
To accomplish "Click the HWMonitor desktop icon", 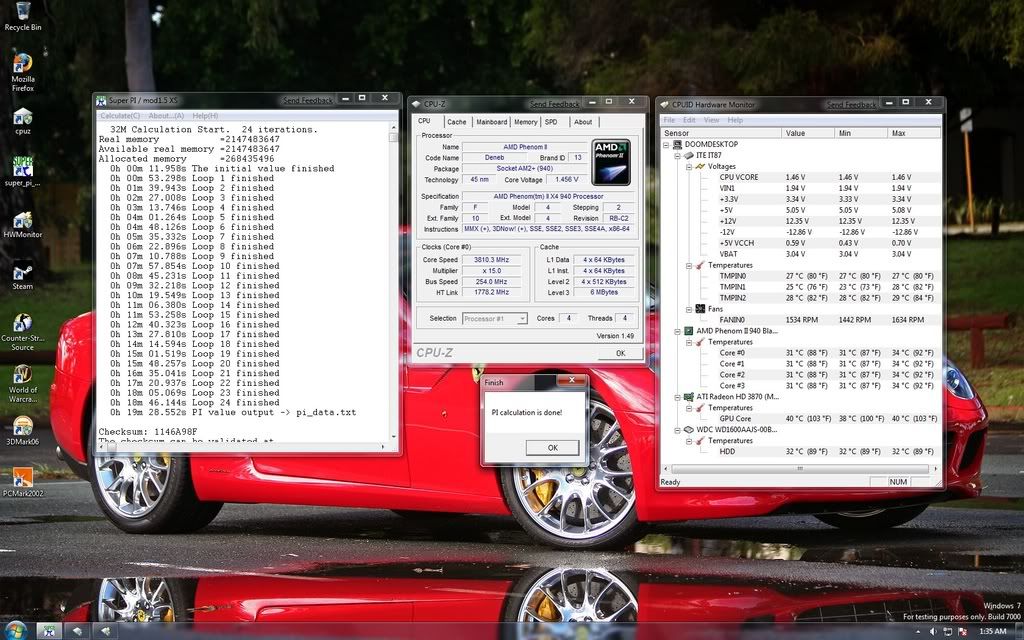I will 22,220.
